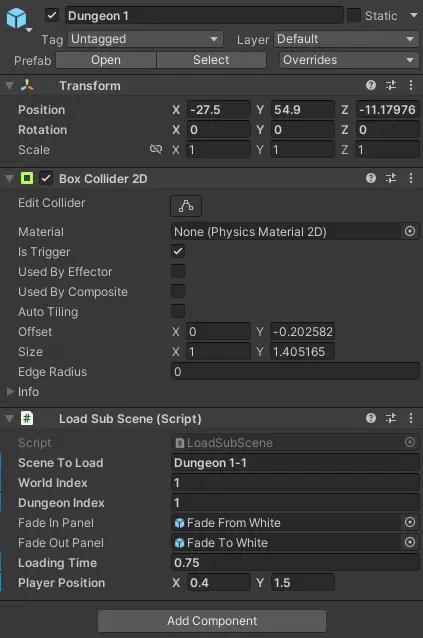This screenshot has height=638, width=423.
Task: Click the Physics Material 2D object picker
Action: pyautogui.click(x=410, y=232)
